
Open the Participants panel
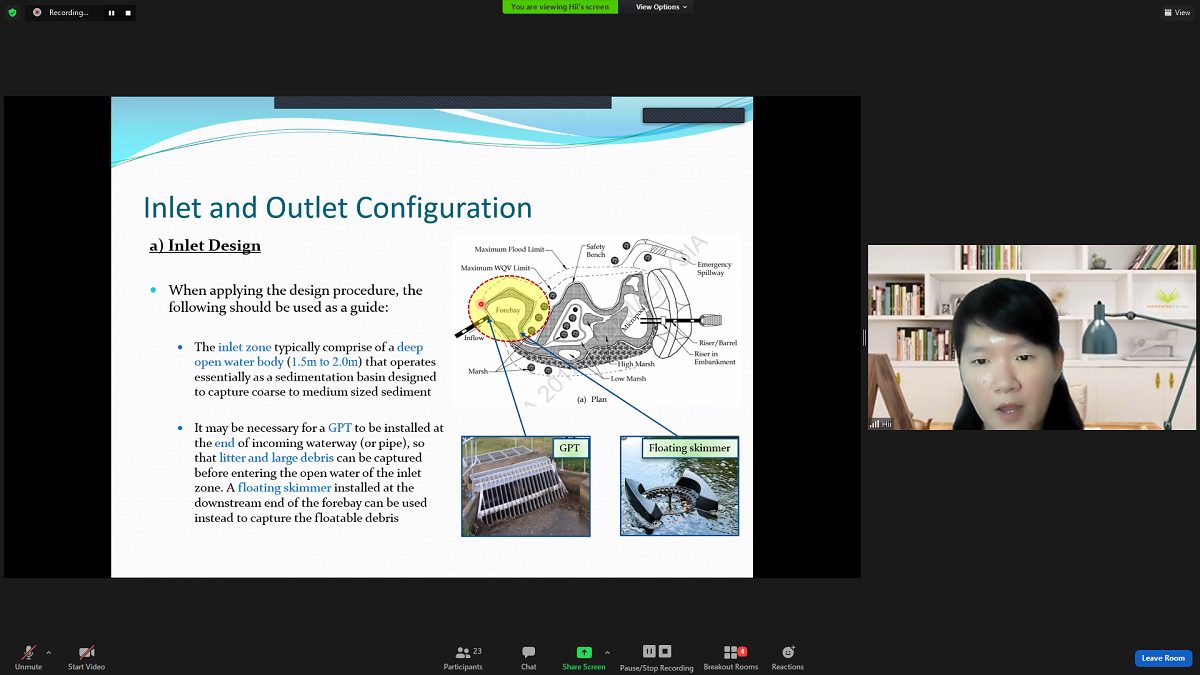click(x=463, y=657)
